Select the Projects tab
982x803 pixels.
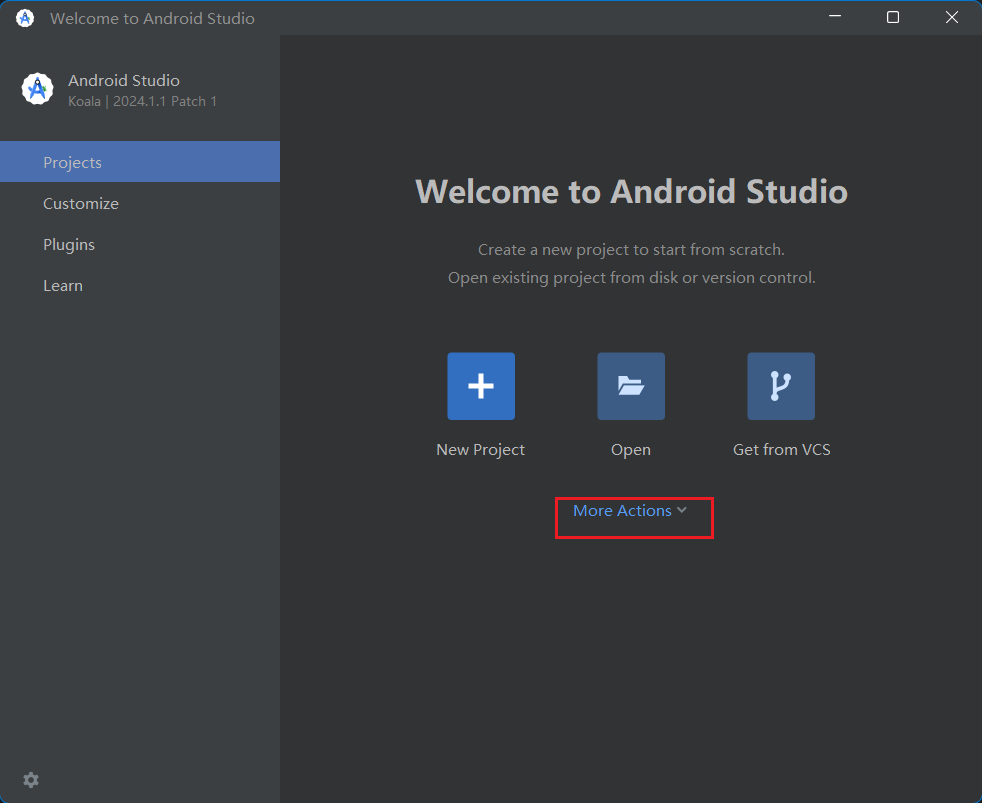tap(140, 162)
